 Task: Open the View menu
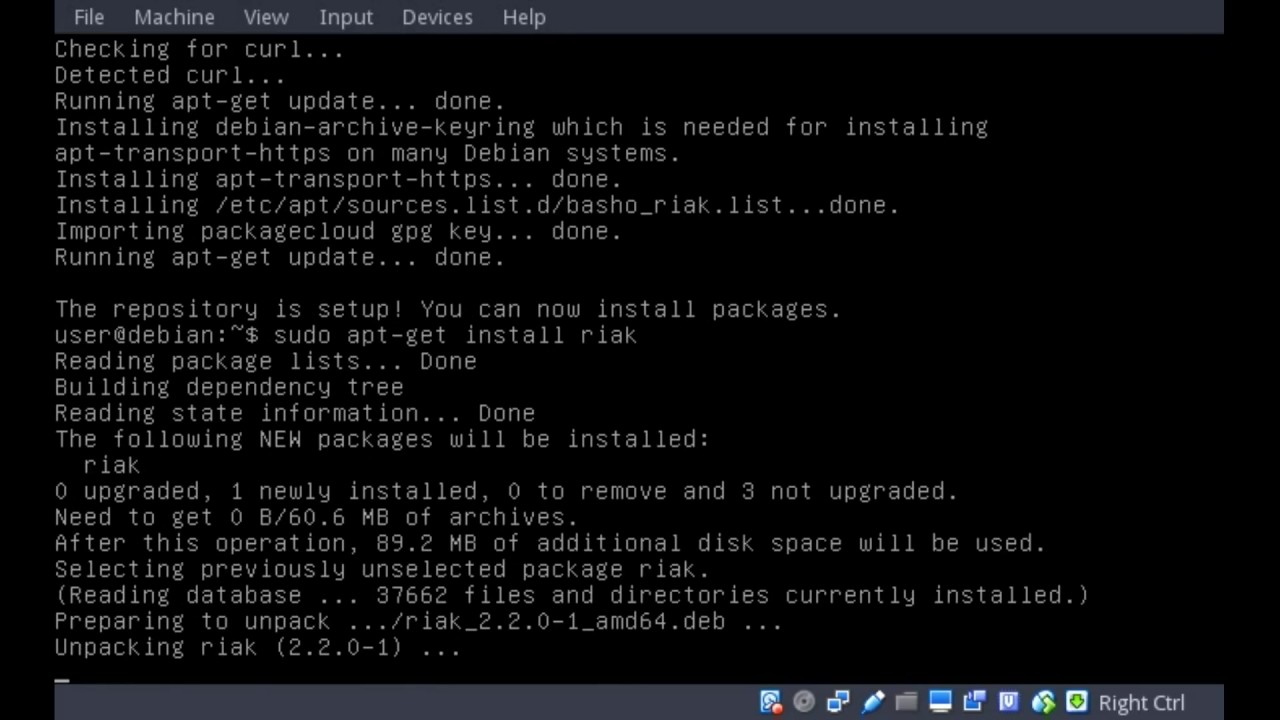[266, 17]
